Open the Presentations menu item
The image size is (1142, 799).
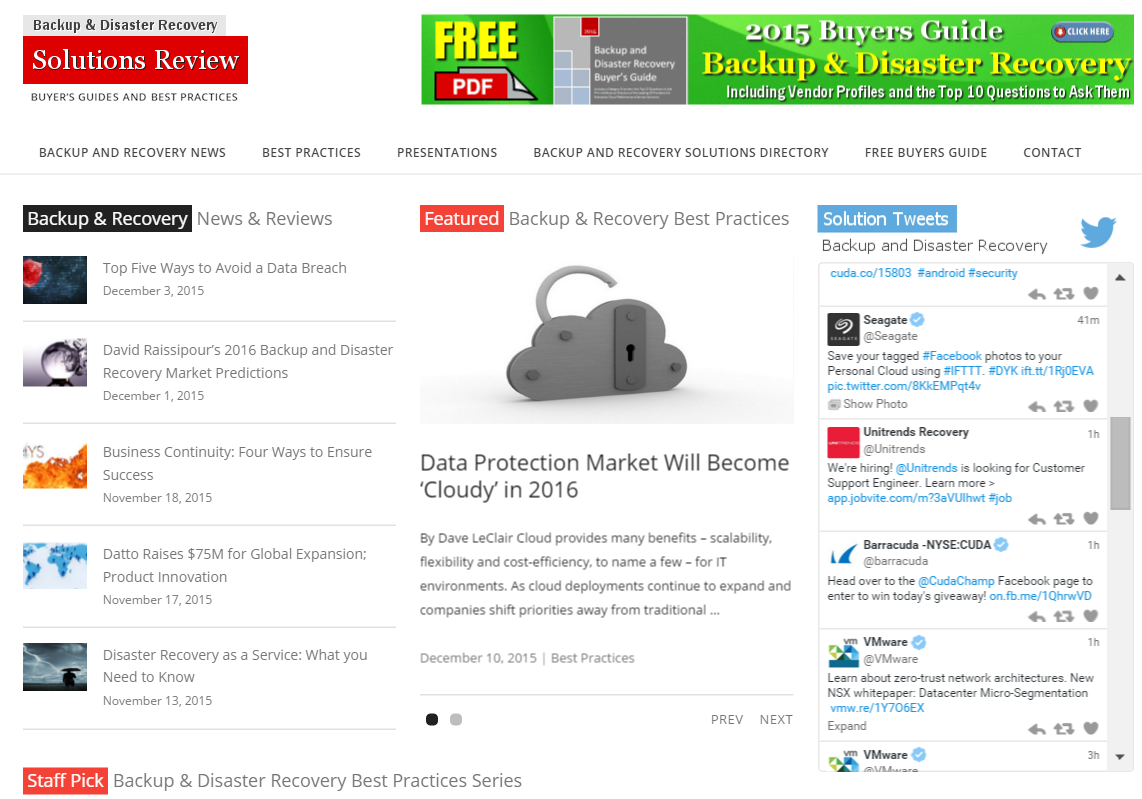[446, 153]
